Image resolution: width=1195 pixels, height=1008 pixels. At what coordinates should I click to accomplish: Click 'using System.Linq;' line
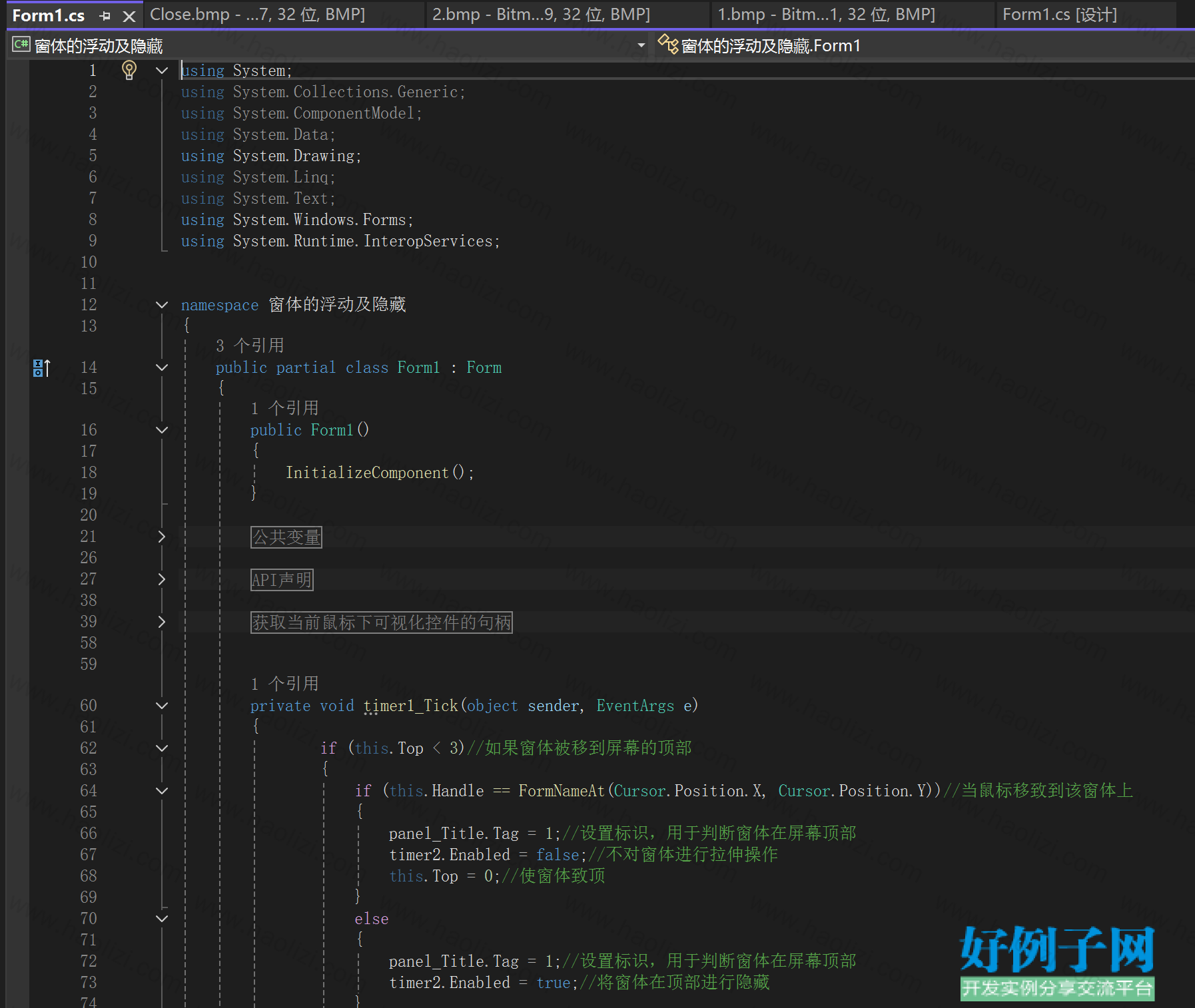point(258,177)
